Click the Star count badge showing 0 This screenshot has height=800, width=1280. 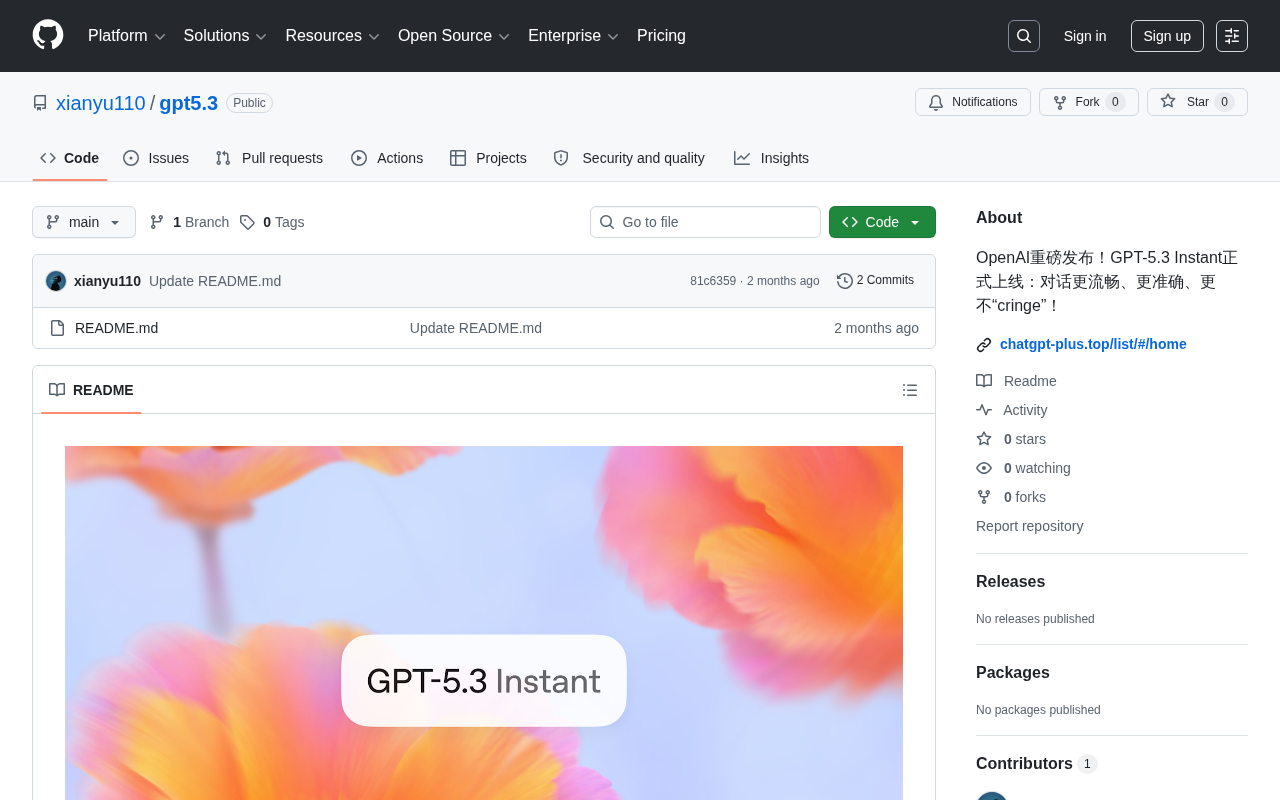point(1225,102)
